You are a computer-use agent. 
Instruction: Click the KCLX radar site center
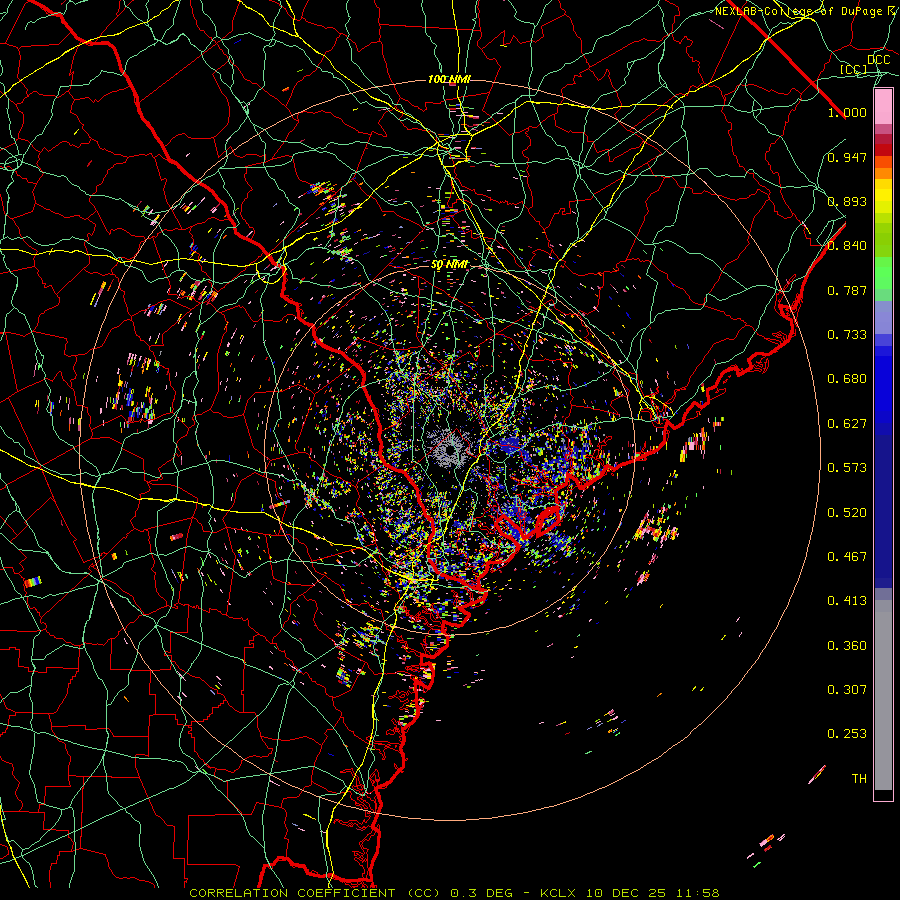click(x=450, y=450)
